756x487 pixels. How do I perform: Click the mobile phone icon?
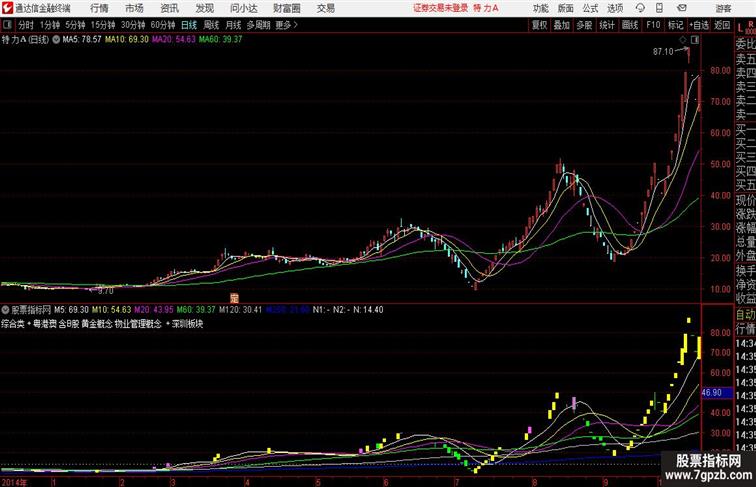[x=659, y=8]
